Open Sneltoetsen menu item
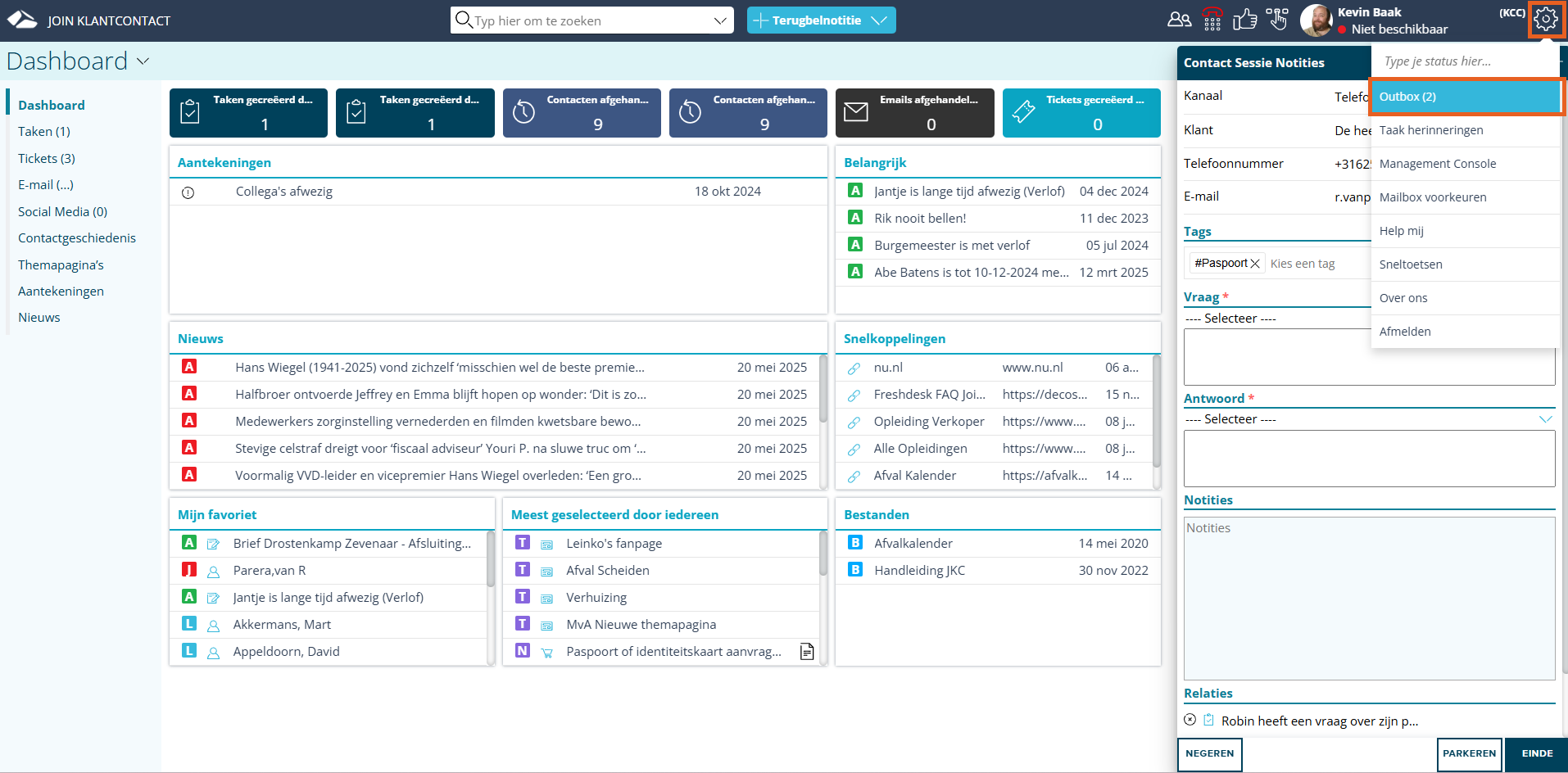The height and width of the screenshot is (773, 1568). point(1465,264)
